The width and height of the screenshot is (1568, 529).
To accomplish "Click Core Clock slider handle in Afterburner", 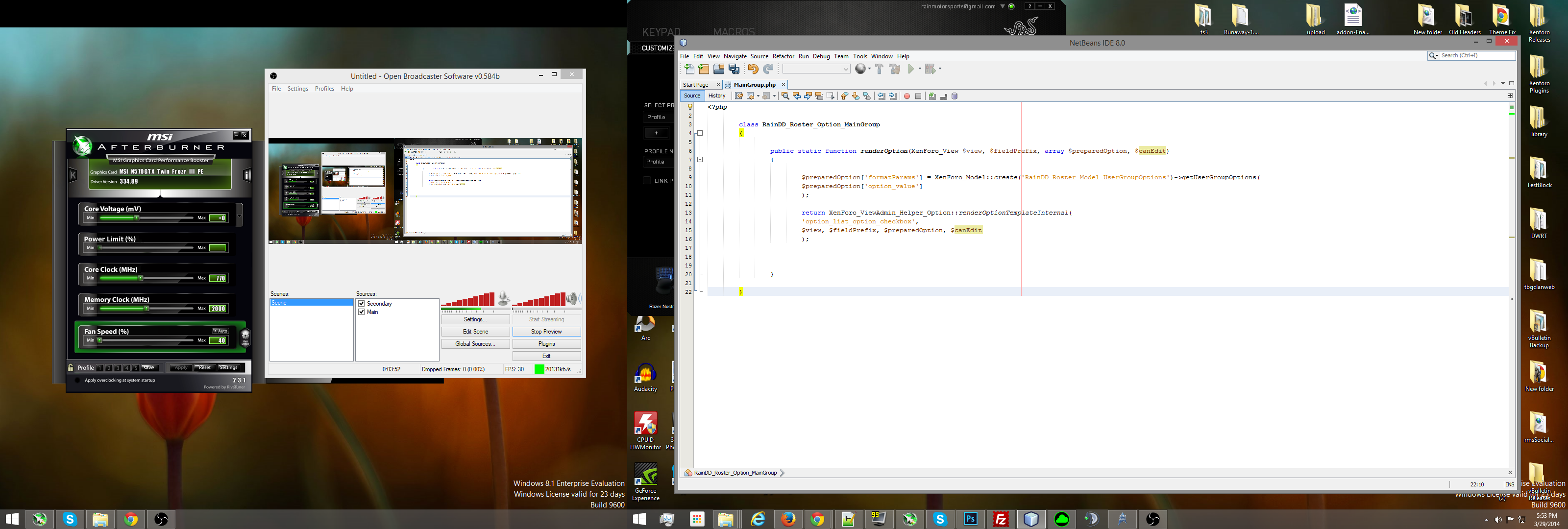I will tap(141, 278).
